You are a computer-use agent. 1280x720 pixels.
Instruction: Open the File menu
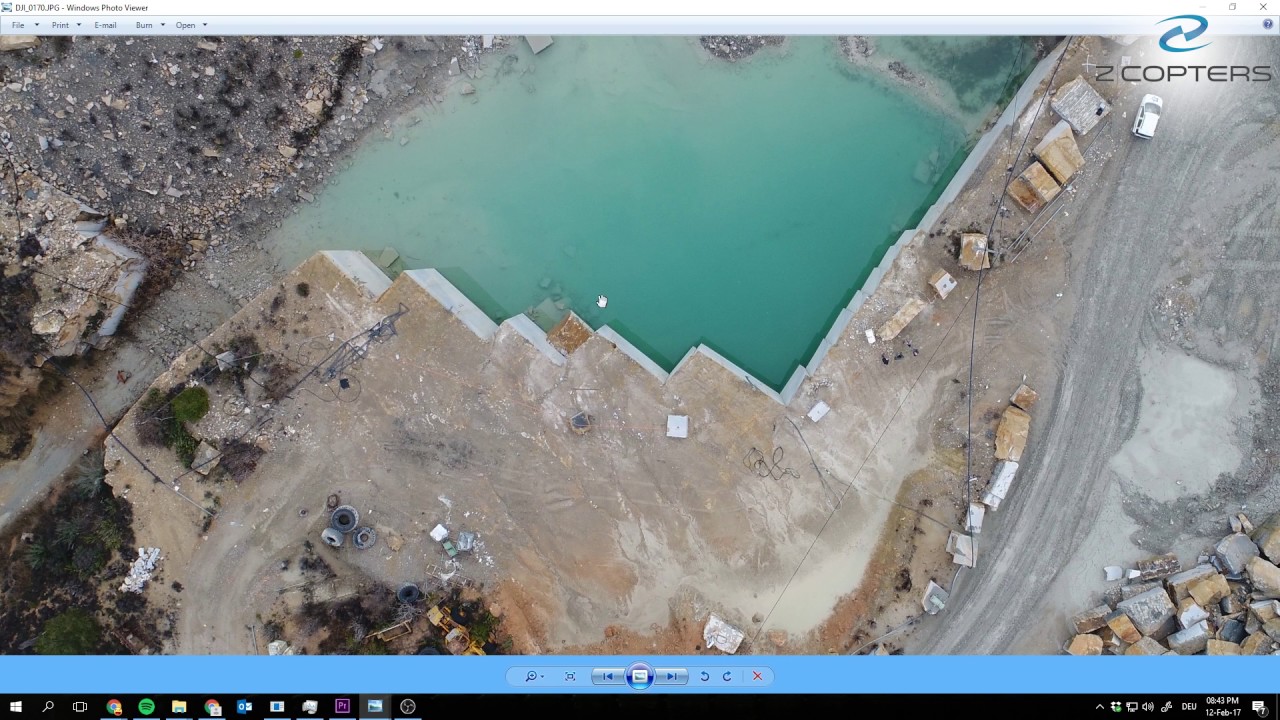pos(18,25)
